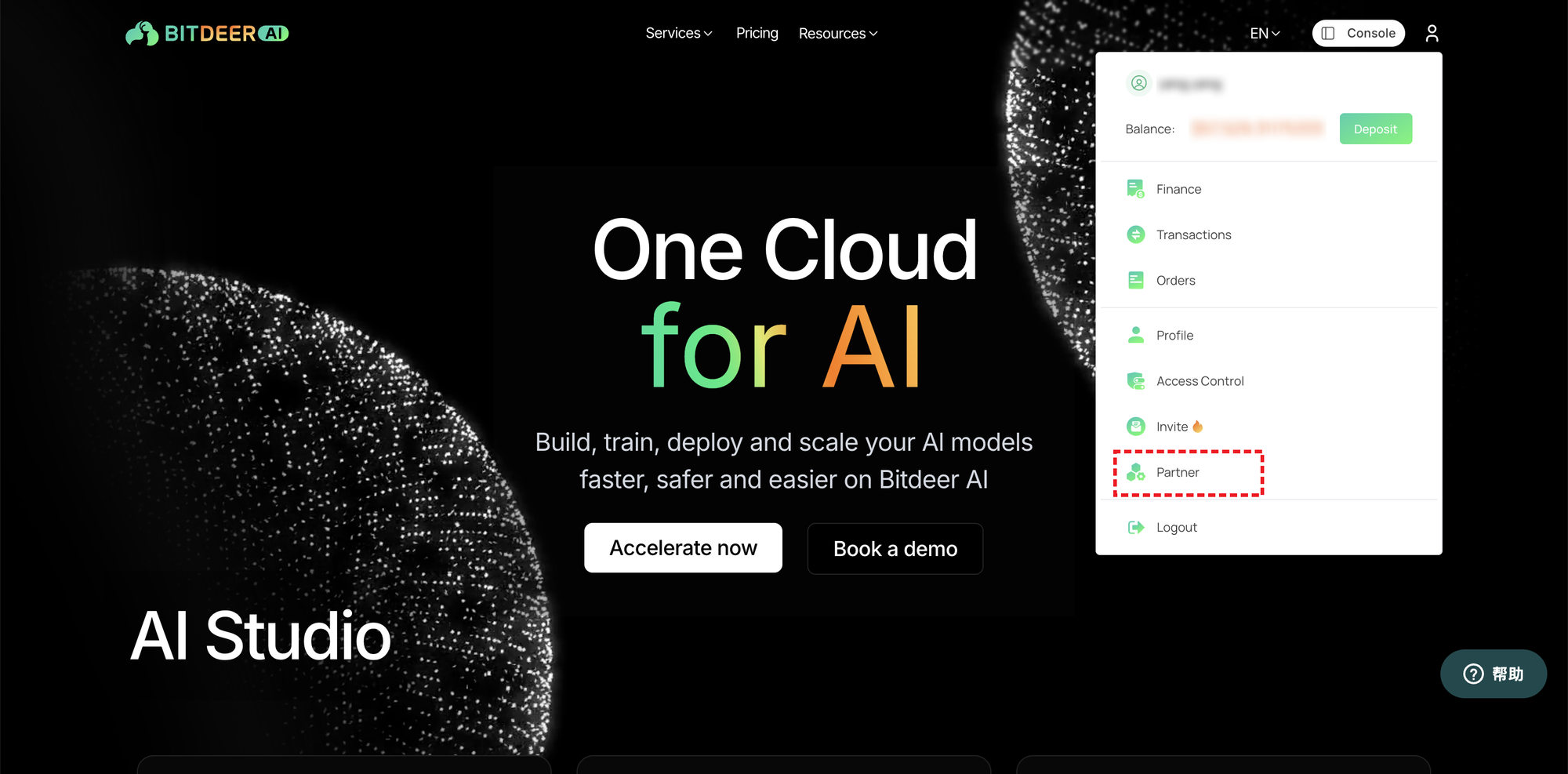The width and height of the screenshot is (1568, 774).
Task: Click the Logout arrow icon
Action: [1135, 527]
